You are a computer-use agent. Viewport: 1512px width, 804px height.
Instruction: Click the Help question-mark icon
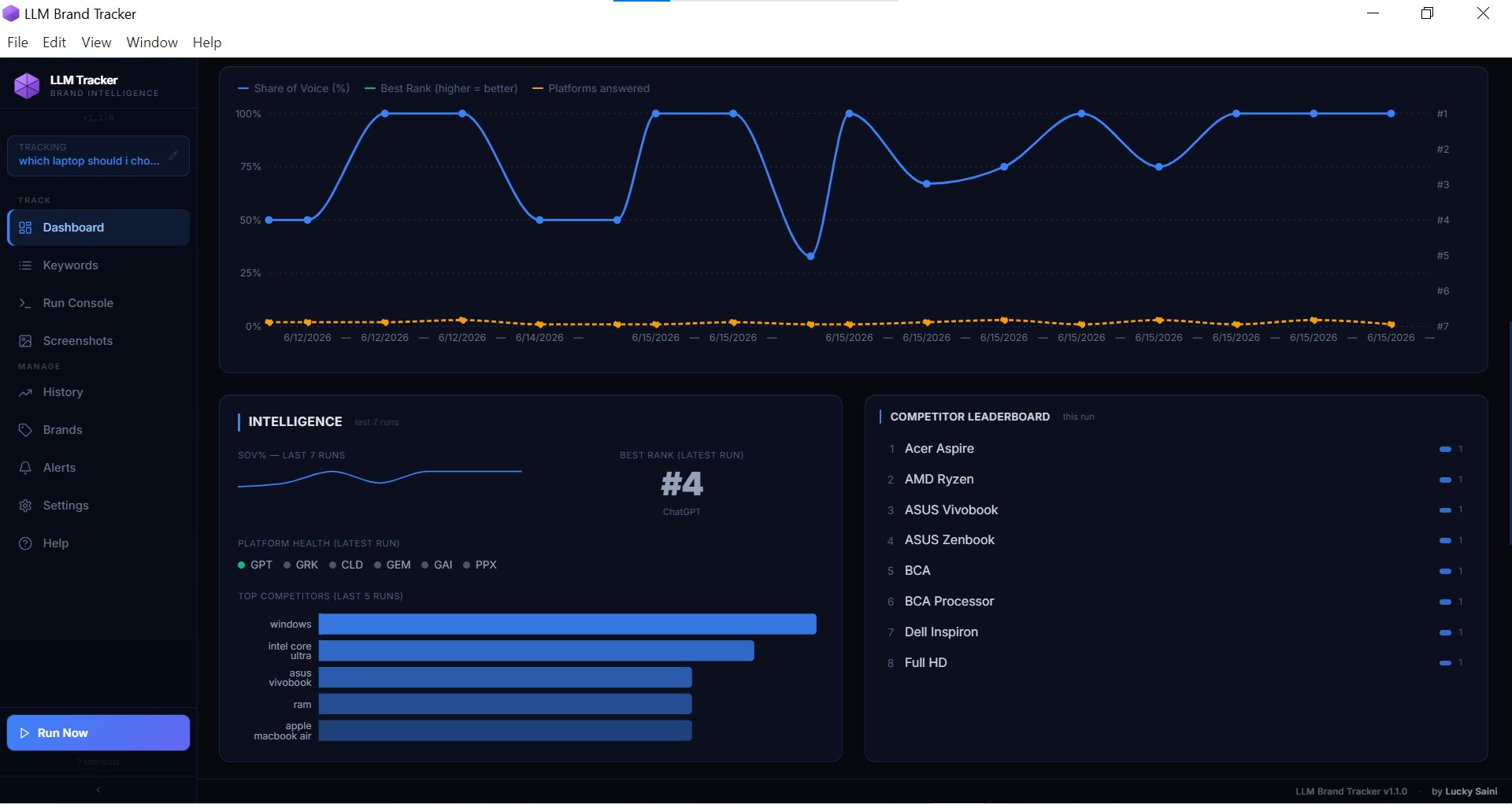coord(25,543)
